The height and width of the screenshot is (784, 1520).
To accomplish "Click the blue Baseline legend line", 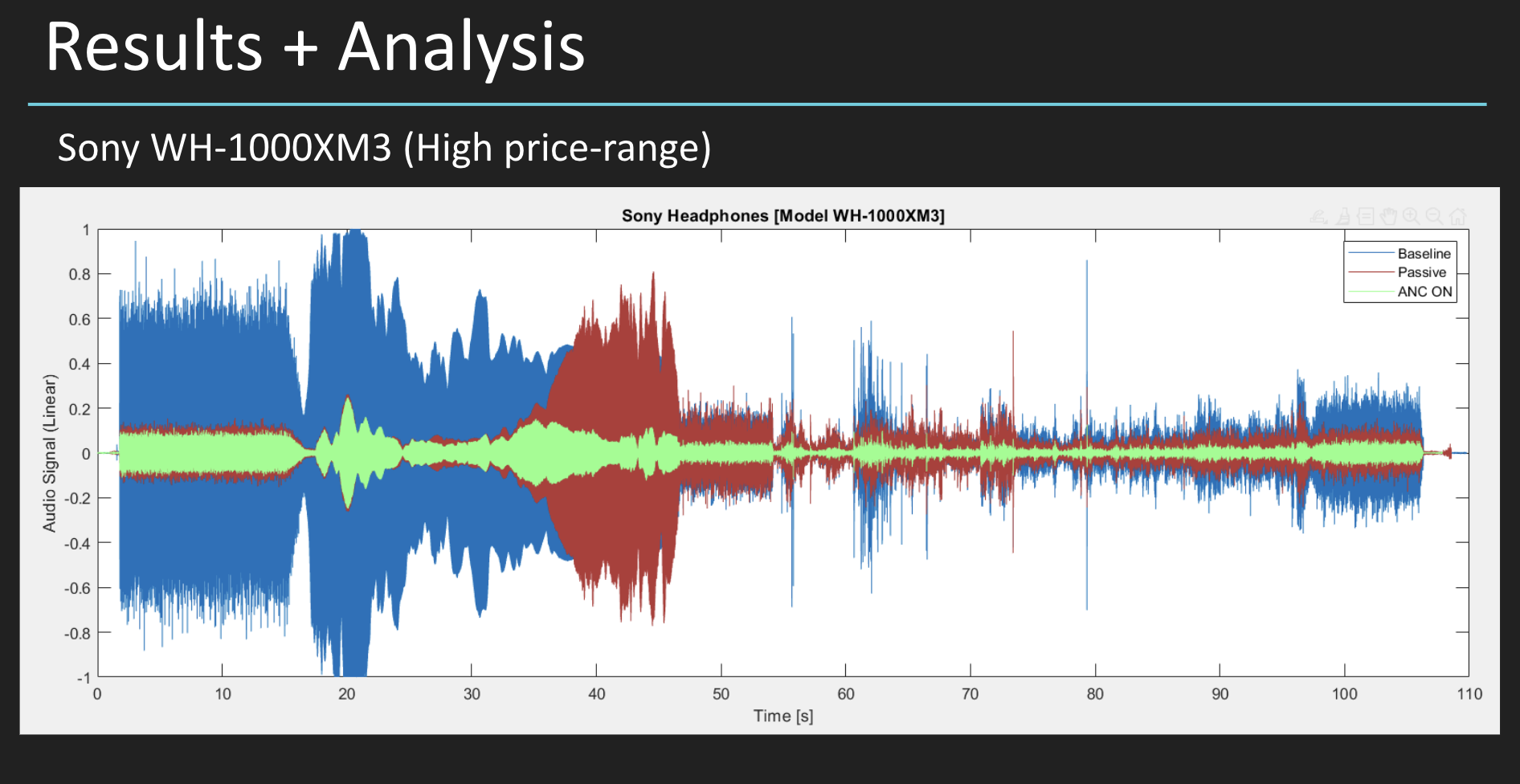I will (1371, 254).
